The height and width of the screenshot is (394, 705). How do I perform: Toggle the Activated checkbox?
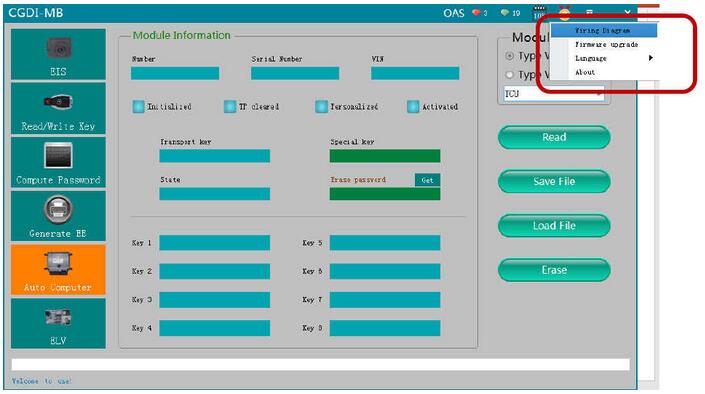(413, 107)
